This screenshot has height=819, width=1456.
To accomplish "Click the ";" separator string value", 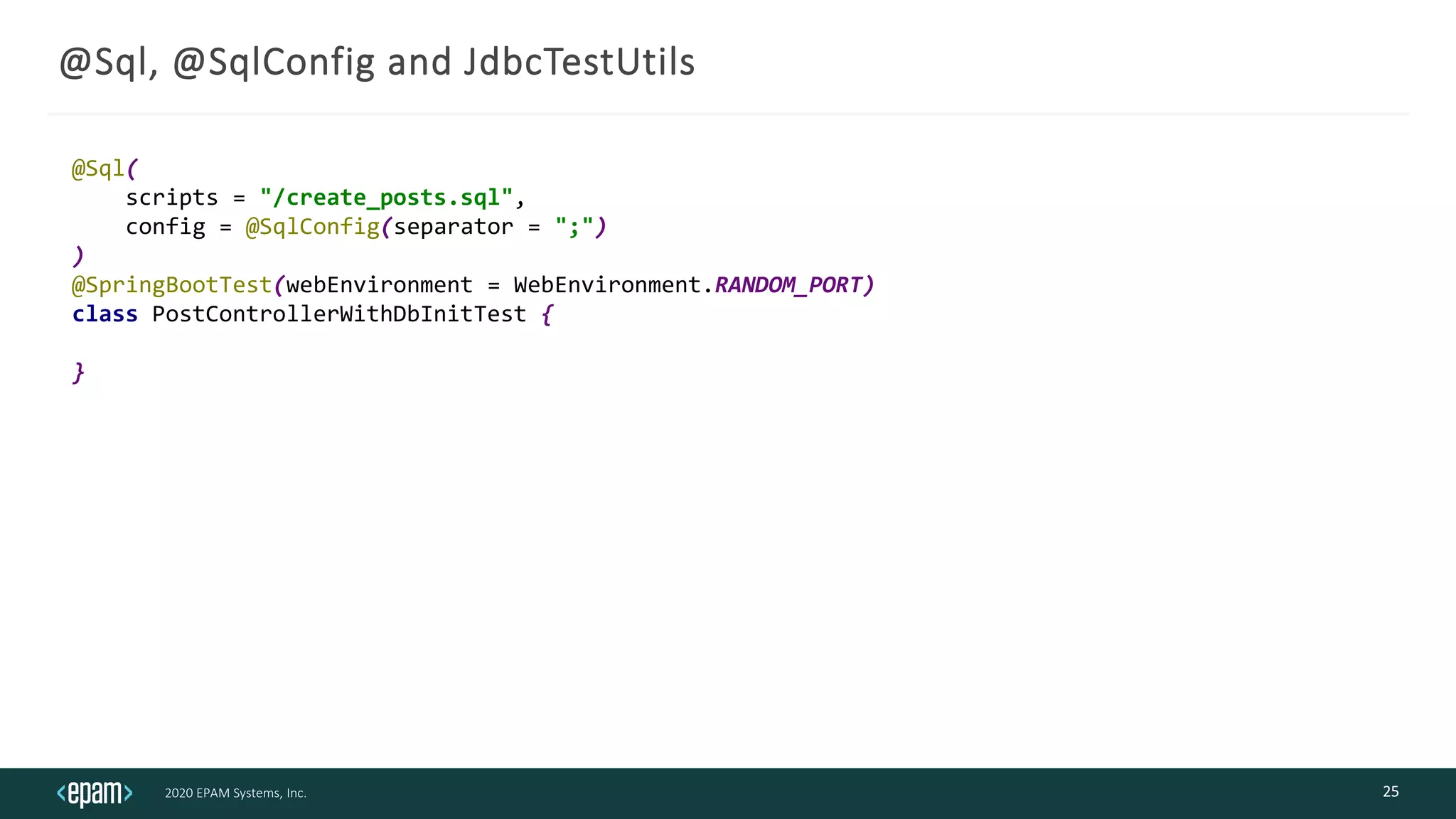I will tap(574, 227).
